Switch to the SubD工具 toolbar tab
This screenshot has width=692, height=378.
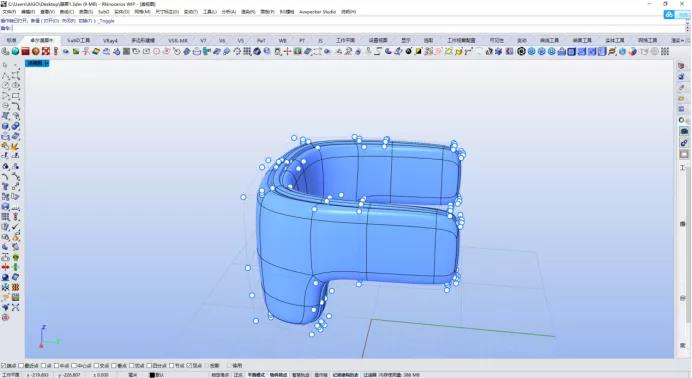click(79, 41)
